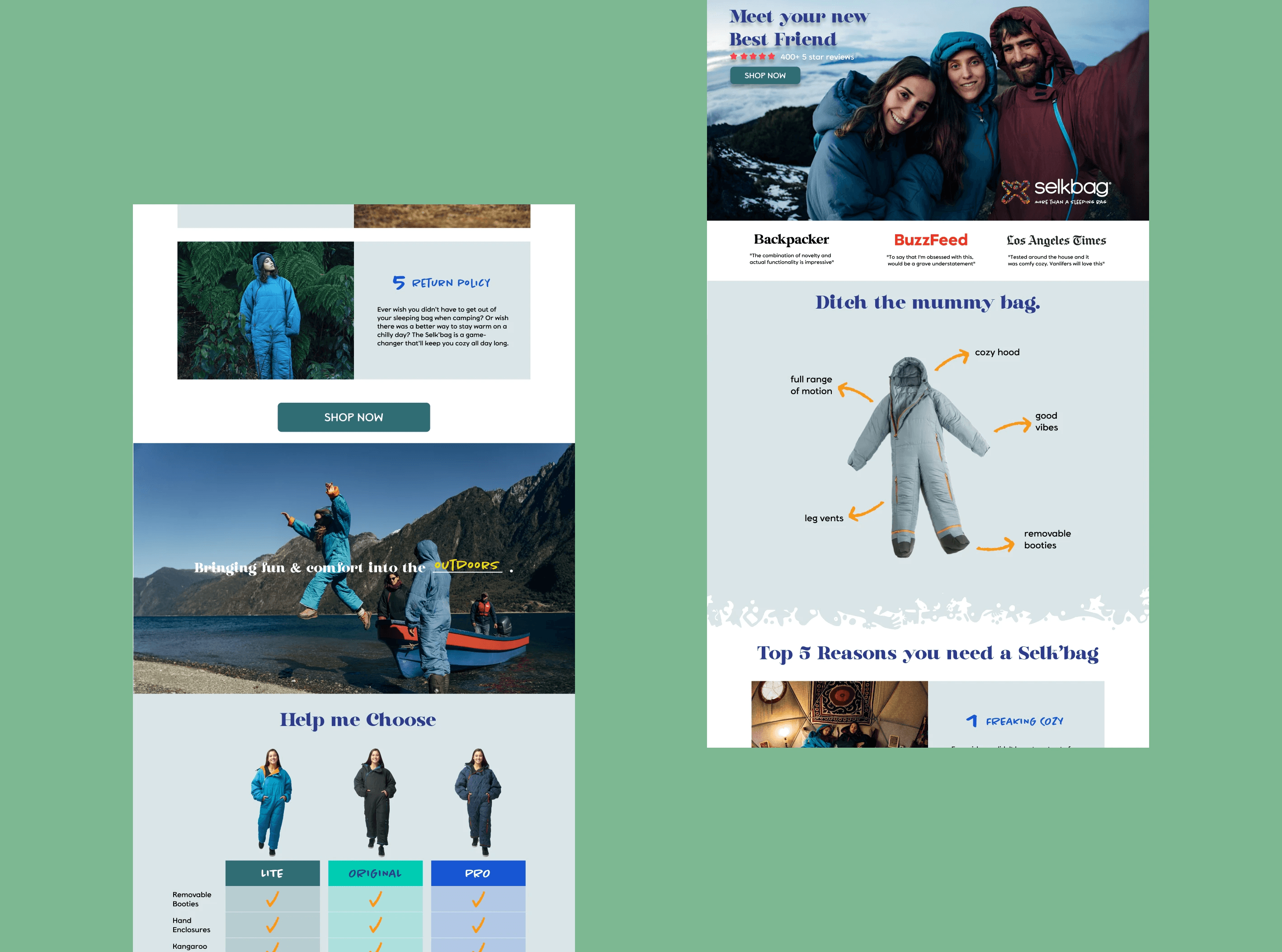The image size is (1282, 952).
Task: Click the BuzzFeed review quote
Action: pyautogui.click(x=930, y=260)
